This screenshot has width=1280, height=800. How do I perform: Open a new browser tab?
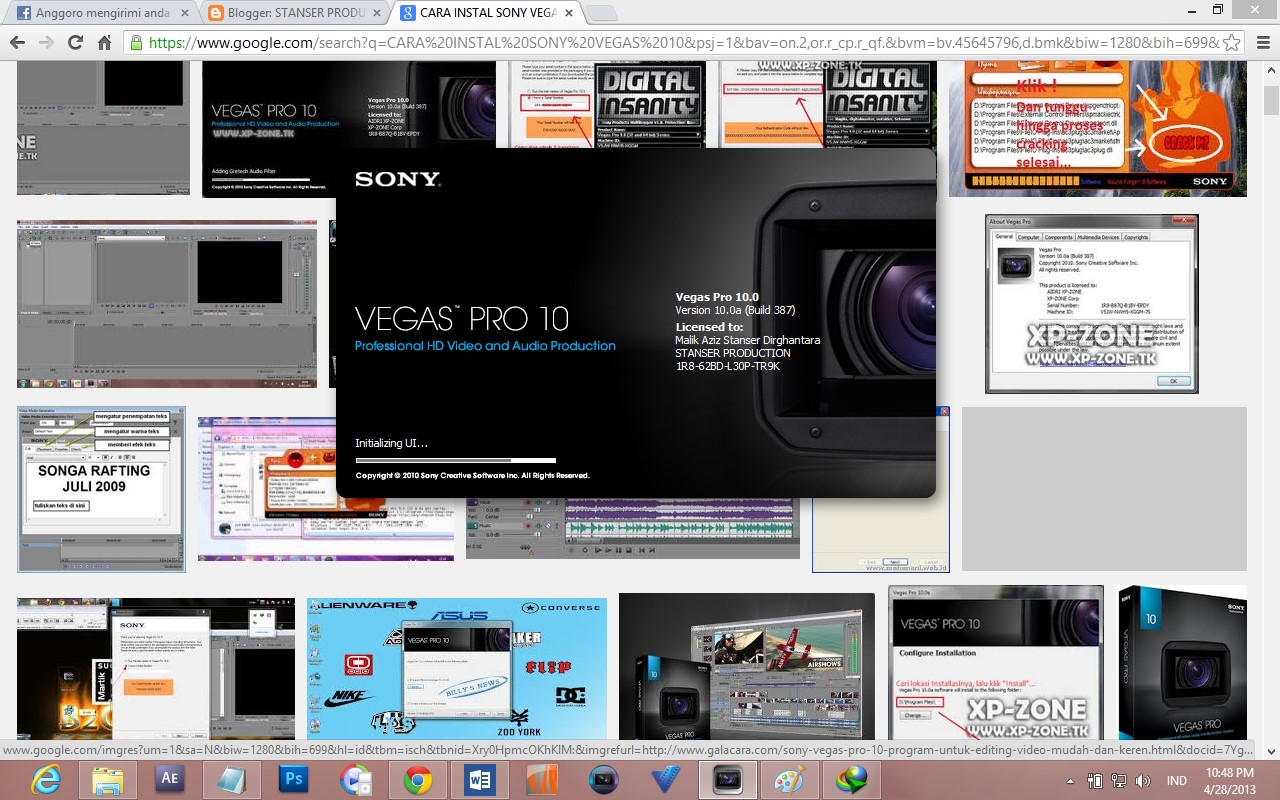(x=600, y=14)
